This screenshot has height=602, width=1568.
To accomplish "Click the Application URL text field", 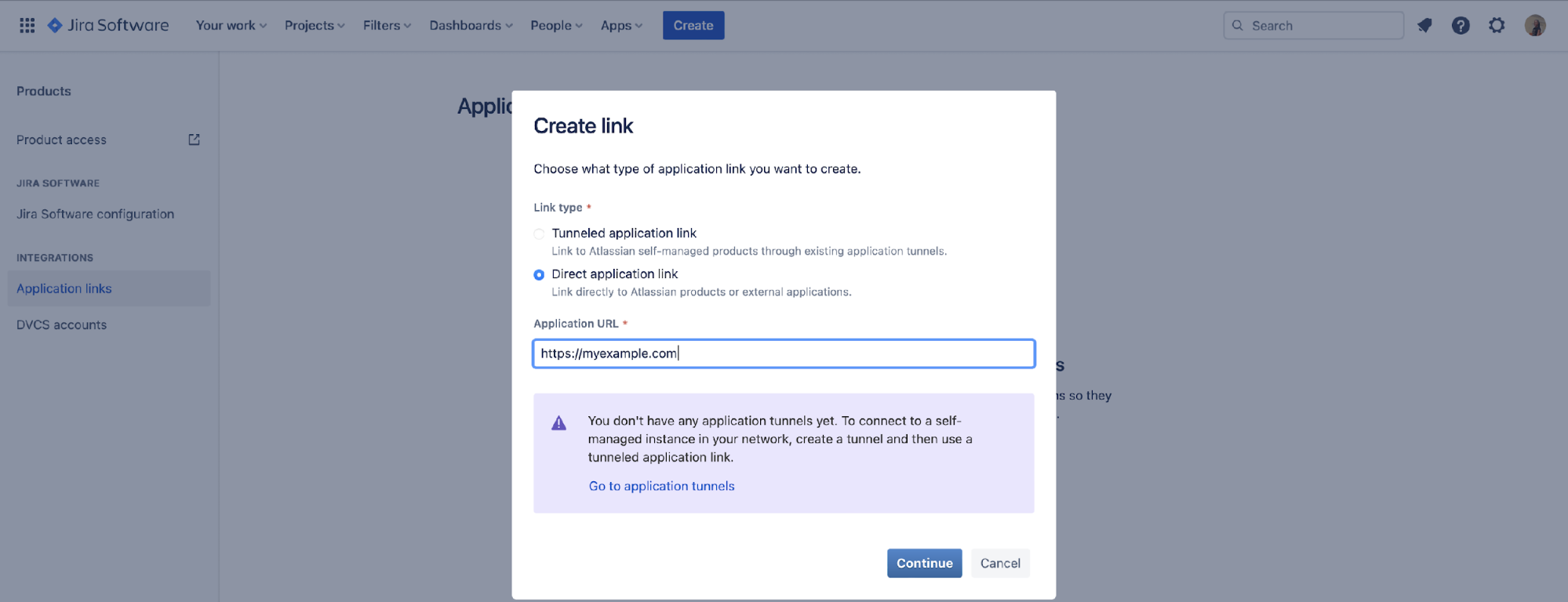I will 783,354.
